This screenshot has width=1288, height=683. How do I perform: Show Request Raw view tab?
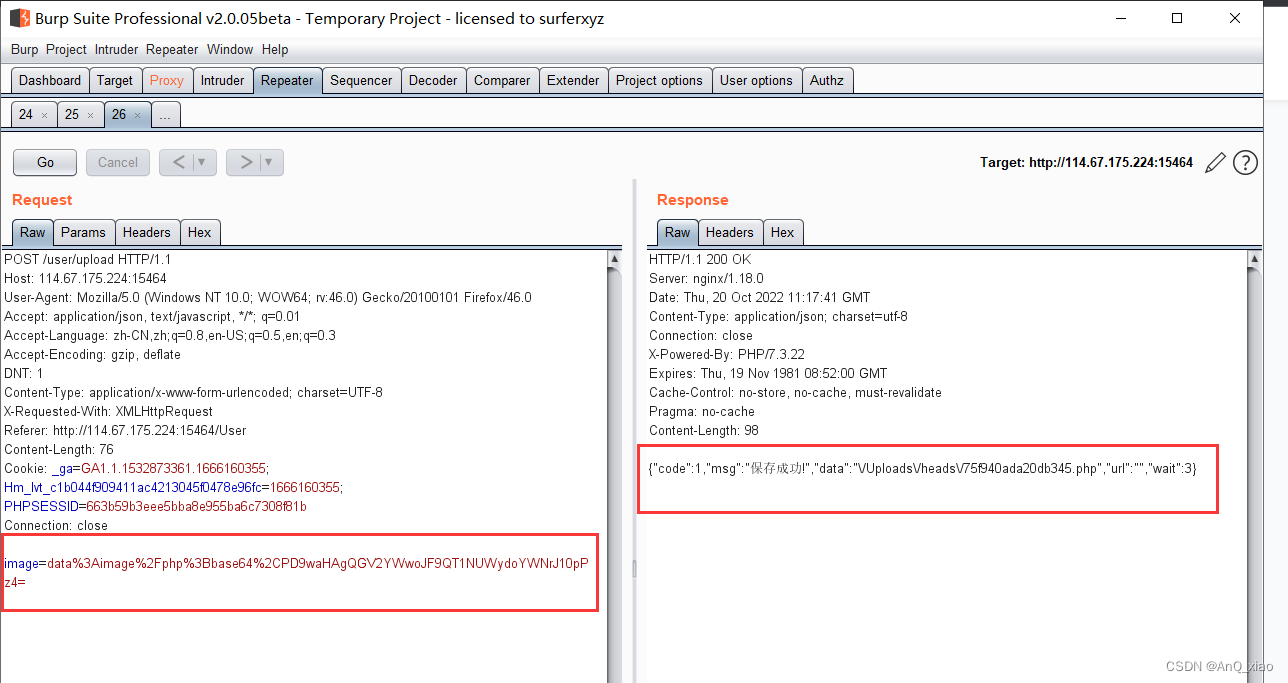tap(33, 232)
